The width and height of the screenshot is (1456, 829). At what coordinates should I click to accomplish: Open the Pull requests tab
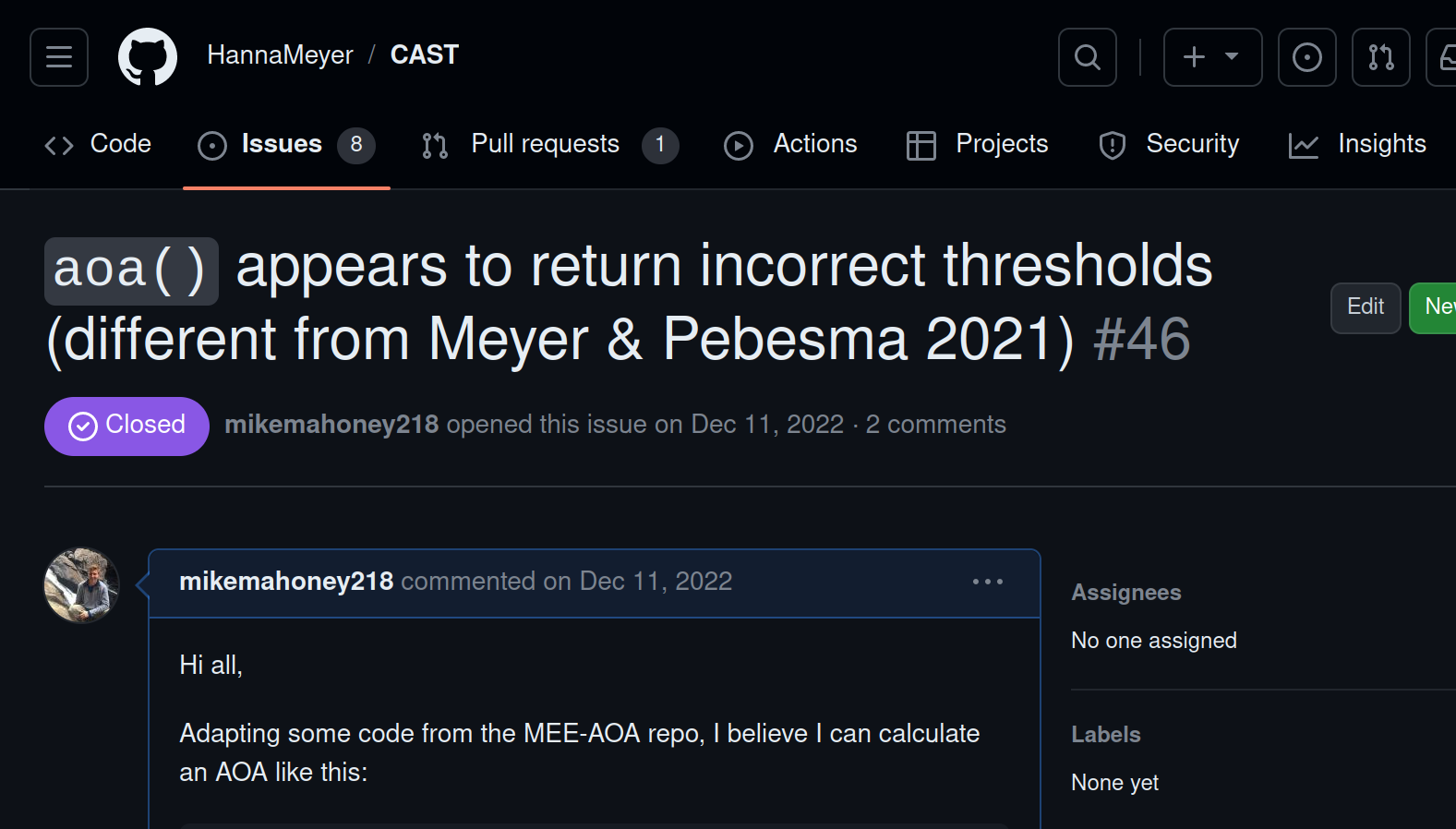click(549, 145)
